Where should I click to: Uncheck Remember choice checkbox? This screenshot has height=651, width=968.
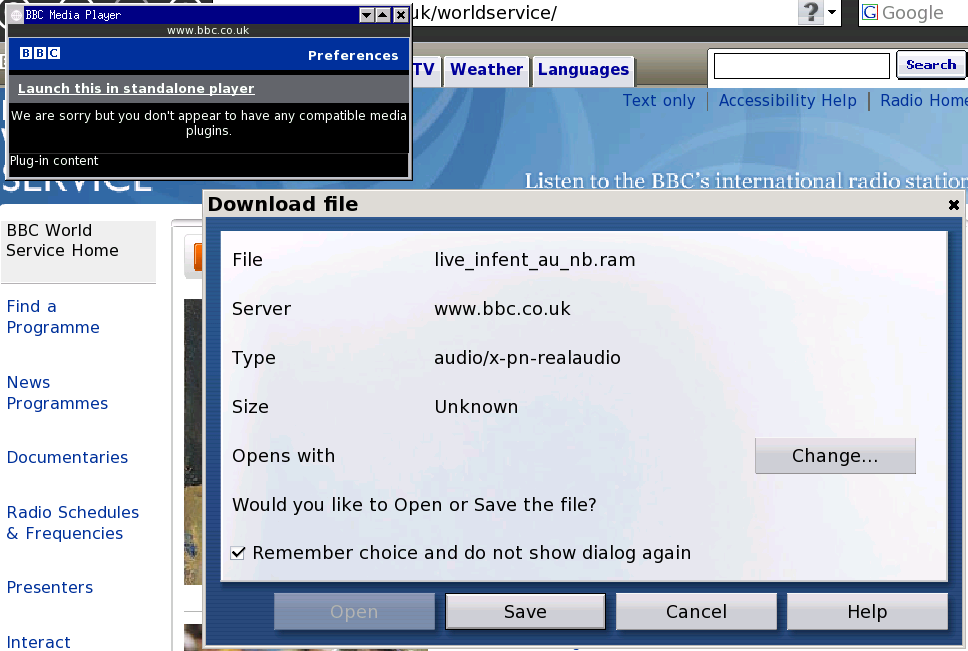click(238, 553)
